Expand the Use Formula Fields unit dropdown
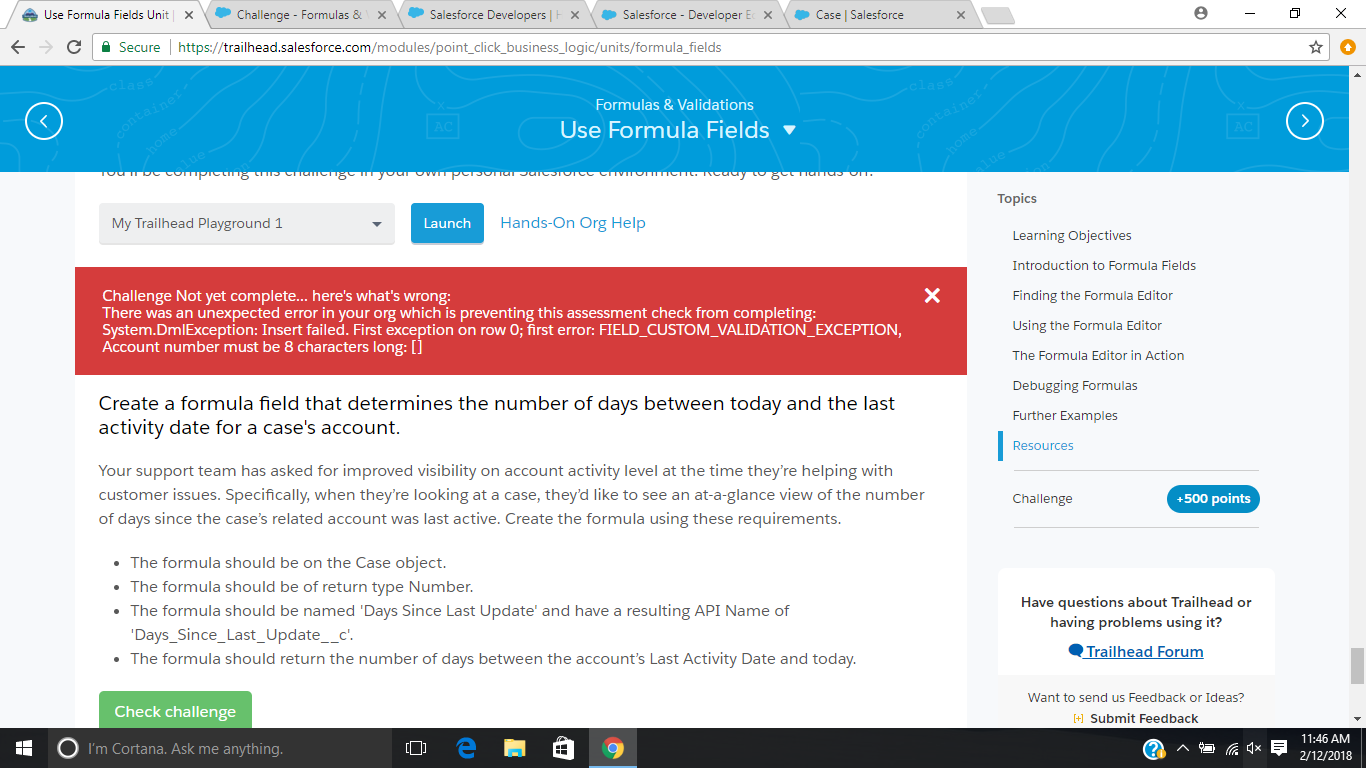Viewport: 1366px width, 768px height. coord(789,130)
